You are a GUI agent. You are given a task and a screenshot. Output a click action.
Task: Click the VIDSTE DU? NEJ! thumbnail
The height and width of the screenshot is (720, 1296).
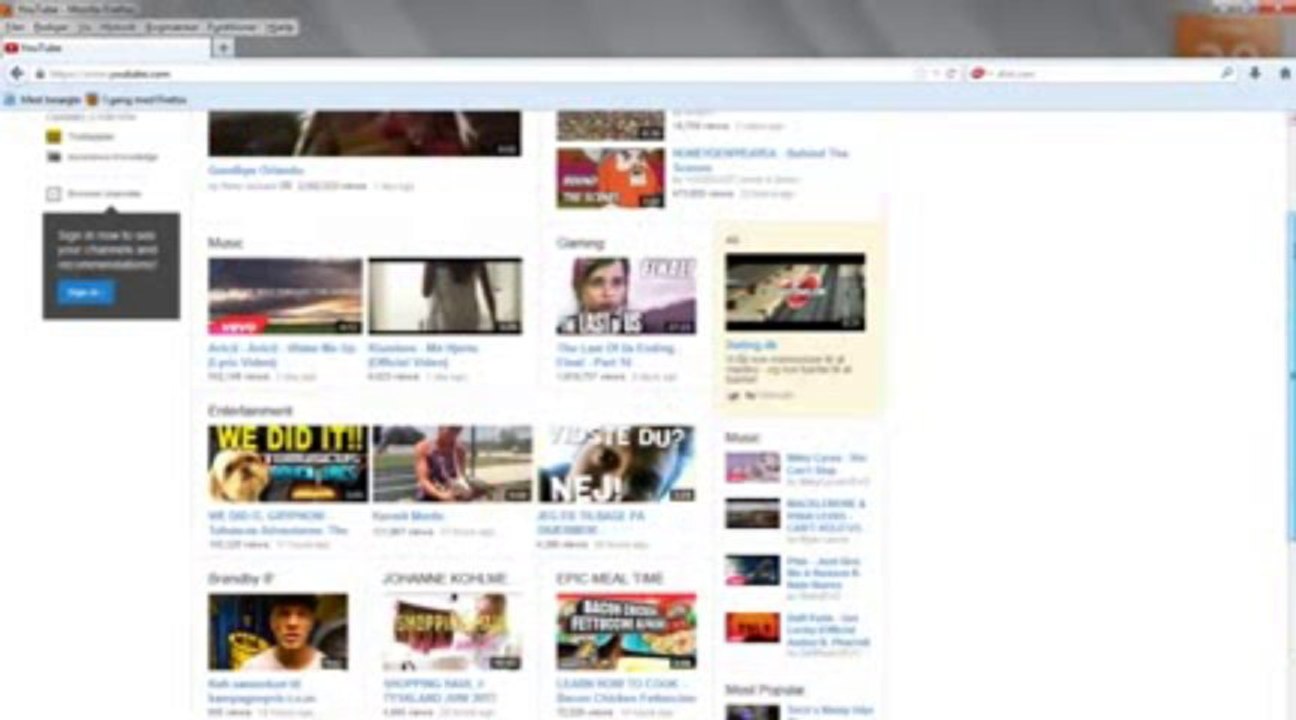coord(616,464)
